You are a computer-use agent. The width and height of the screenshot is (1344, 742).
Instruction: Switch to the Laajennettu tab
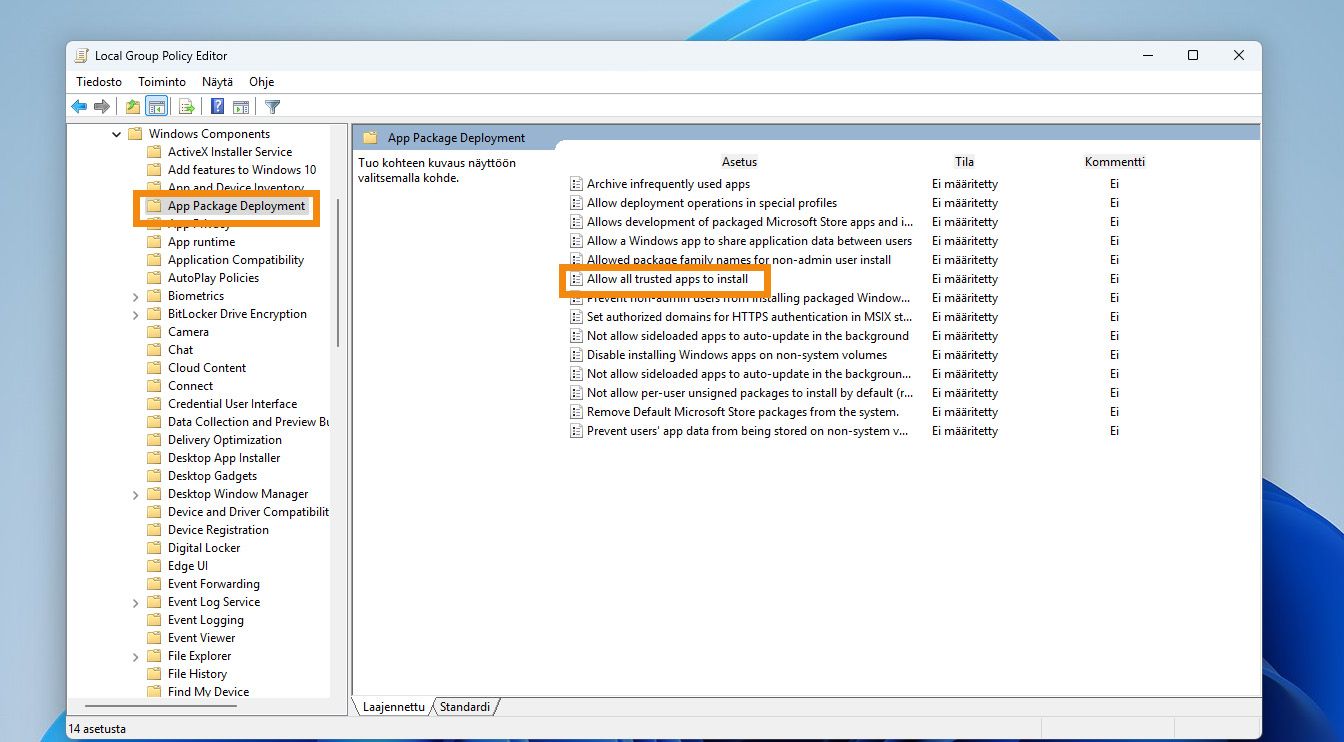pos(393,707)
